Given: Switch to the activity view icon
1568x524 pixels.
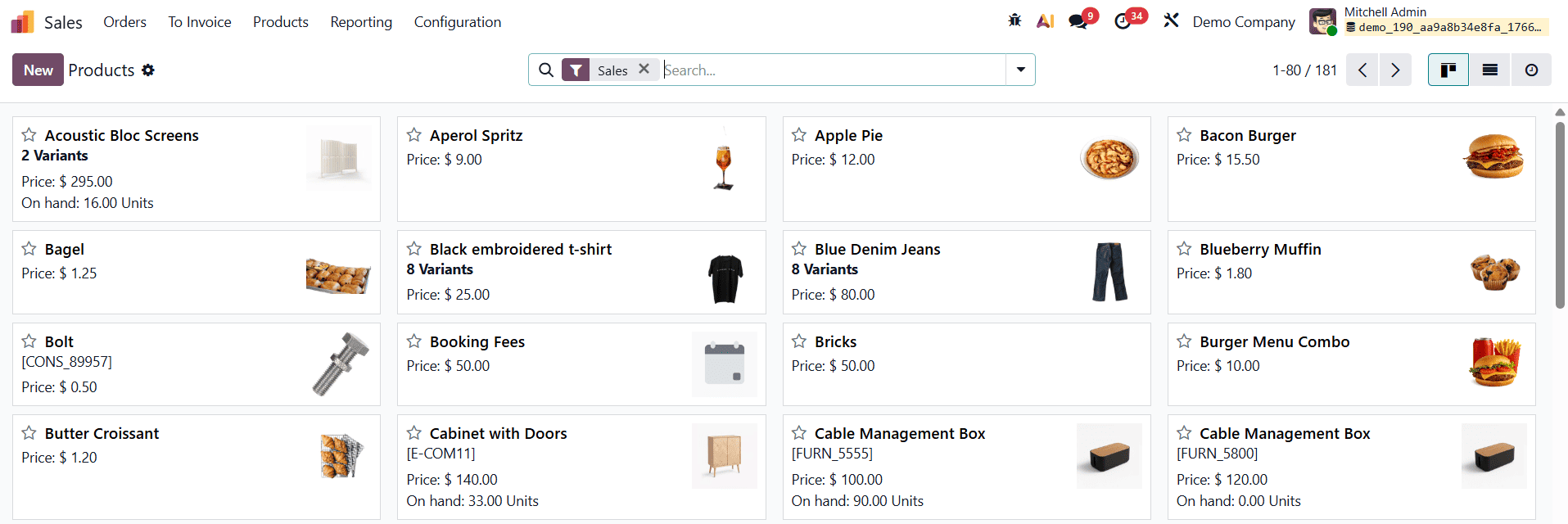Looking at the screenshot, I should tap(1530, 70).
